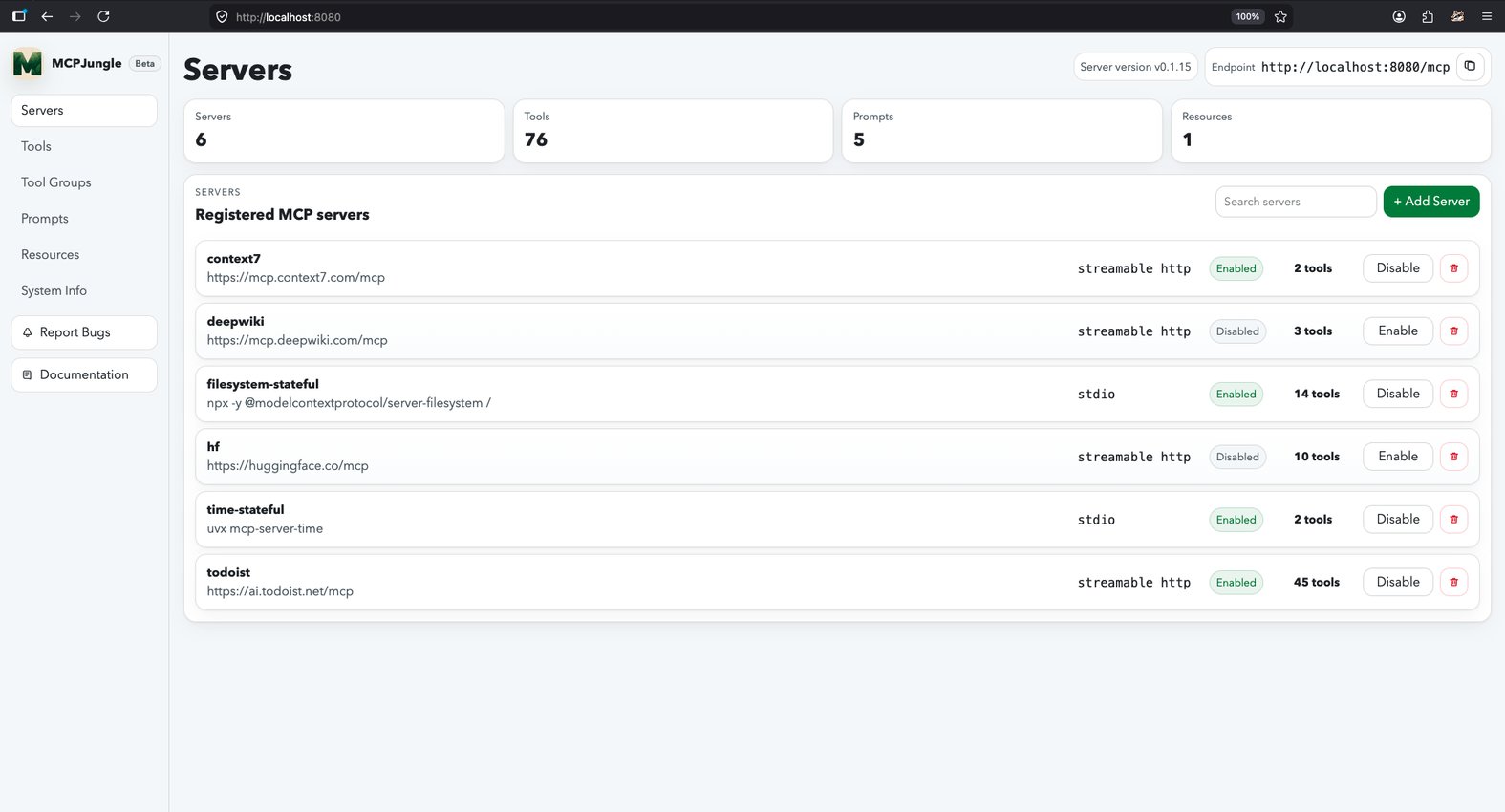
Task: Copy the MCP endpoint URL
Action: pyautogui.click(x=1470, y=66)
